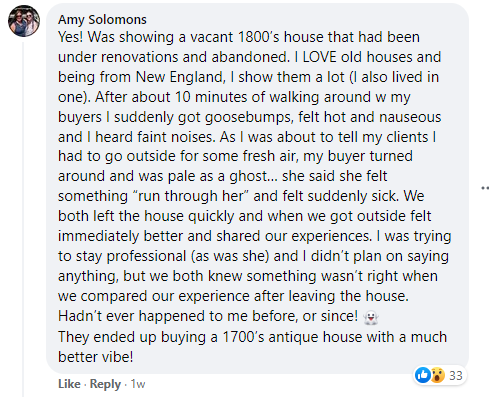Open the three-dot comment options menu

pos(485,188)
